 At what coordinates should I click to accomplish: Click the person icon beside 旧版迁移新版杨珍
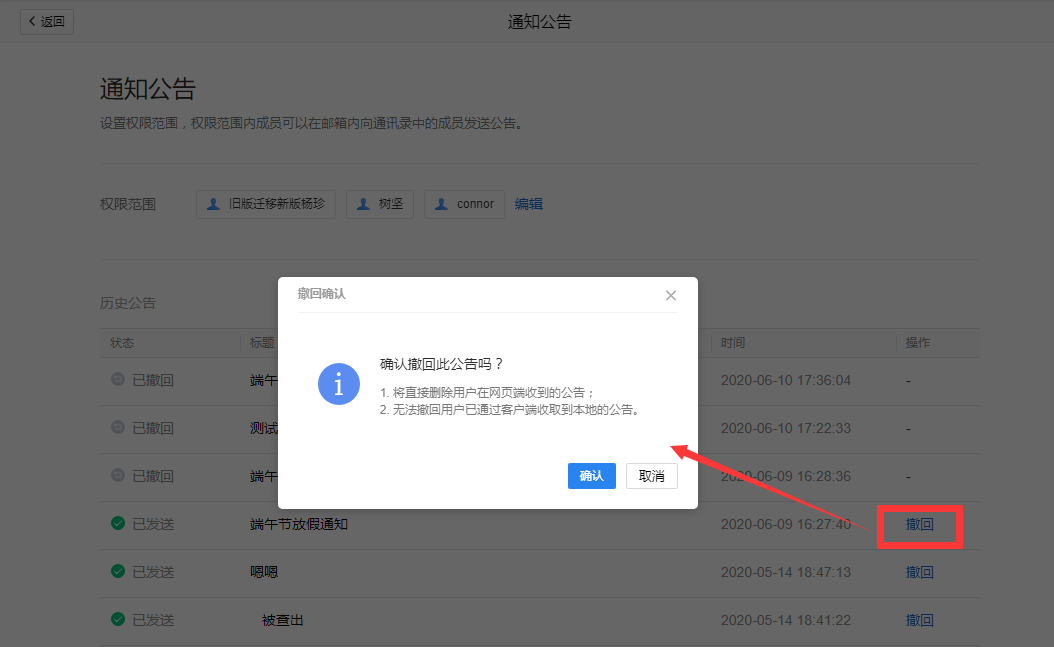[213, 204]
